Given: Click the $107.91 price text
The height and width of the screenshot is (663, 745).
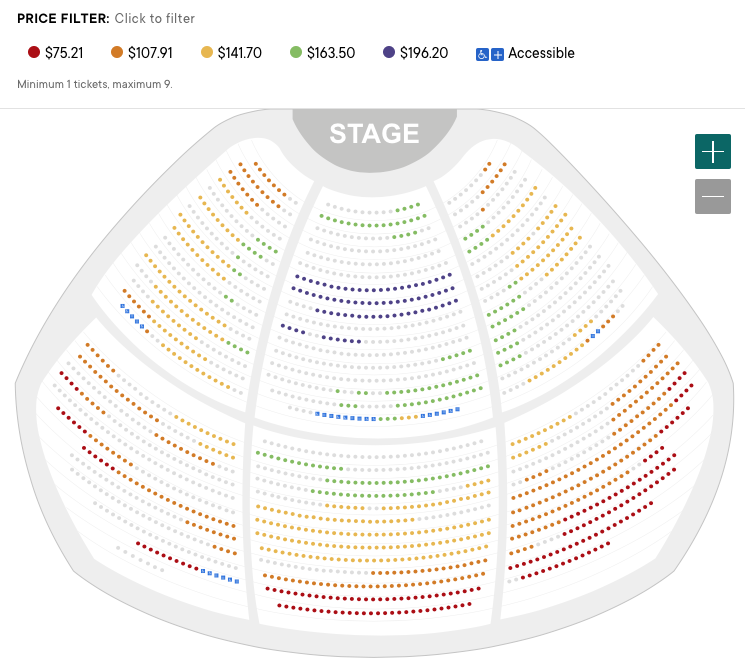Looking at the screenshot, I should click(x=150, y=53).
